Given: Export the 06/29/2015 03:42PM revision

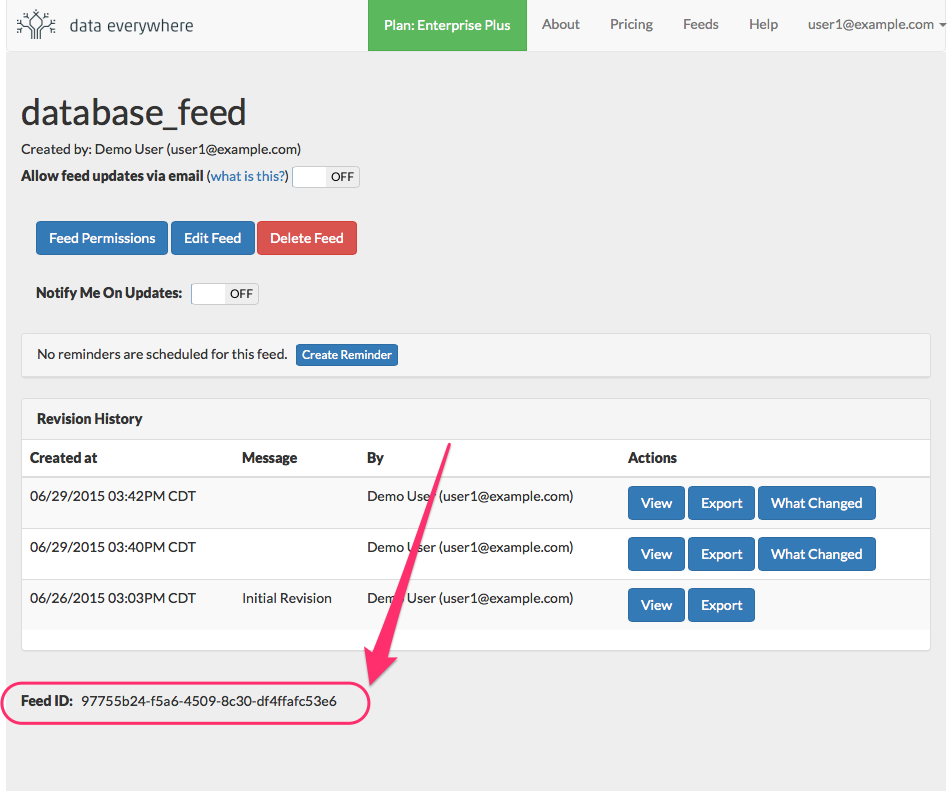Looking at the screenshot, I should pyautogui.click(x=722, y=503).
